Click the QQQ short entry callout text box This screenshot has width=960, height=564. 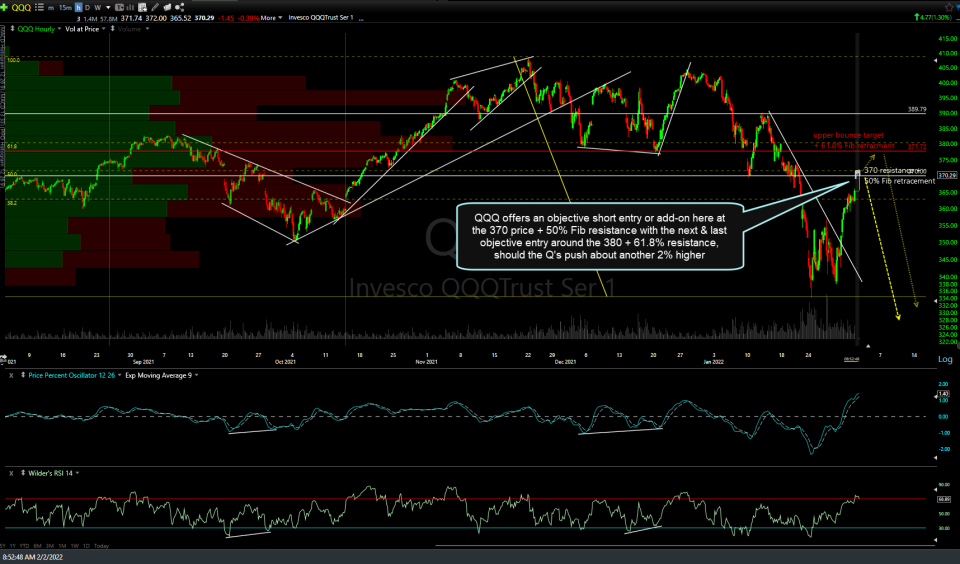(x=600, y=236)
